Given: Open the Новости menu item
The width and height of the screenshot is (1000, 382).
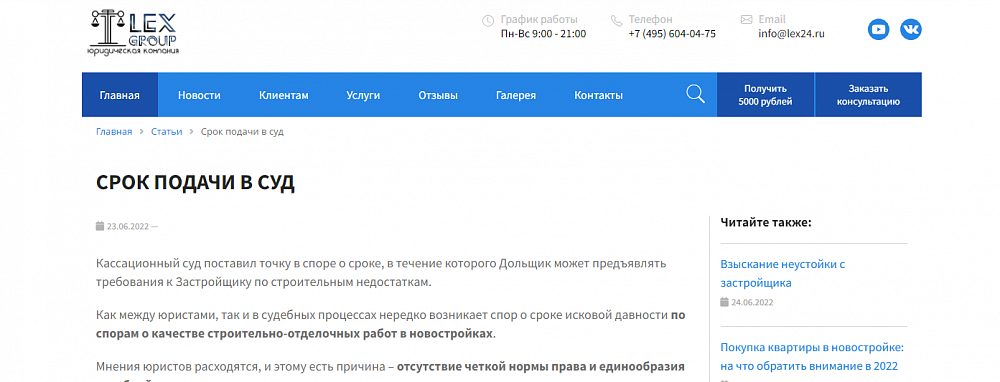Looking at the screenshot, I should pos(199,96).
